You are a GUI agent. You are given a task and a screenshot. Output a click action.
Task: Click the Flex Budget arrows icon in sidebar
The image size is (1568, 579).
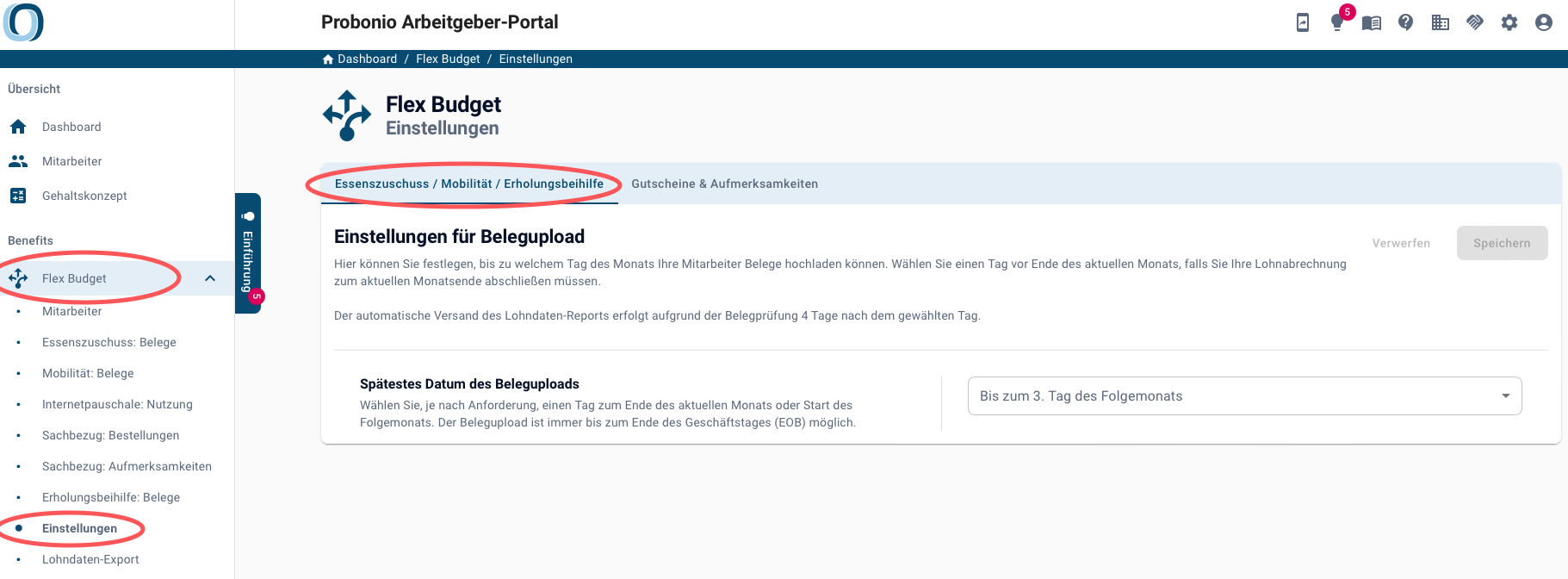18,278
